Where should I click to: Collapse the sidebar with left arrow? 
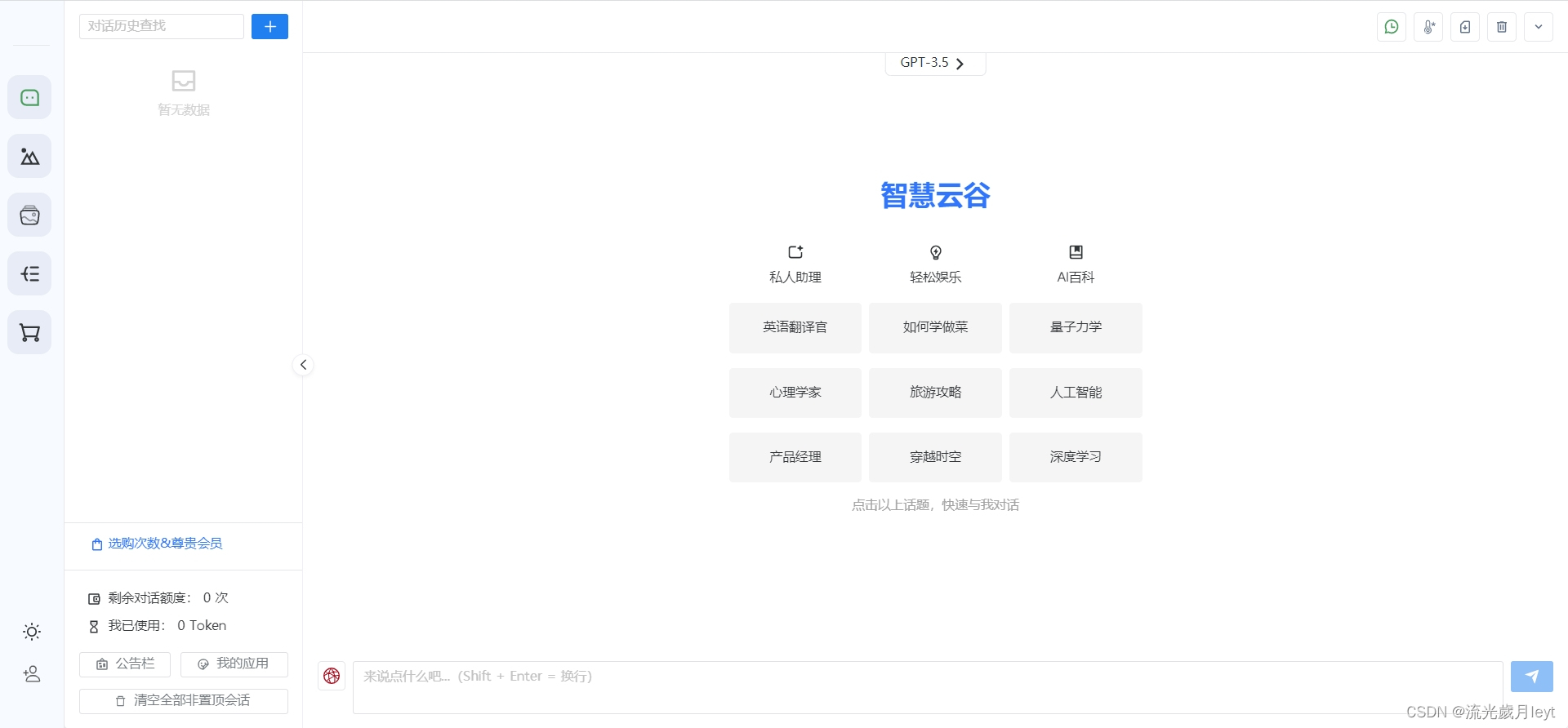[303, 365]
